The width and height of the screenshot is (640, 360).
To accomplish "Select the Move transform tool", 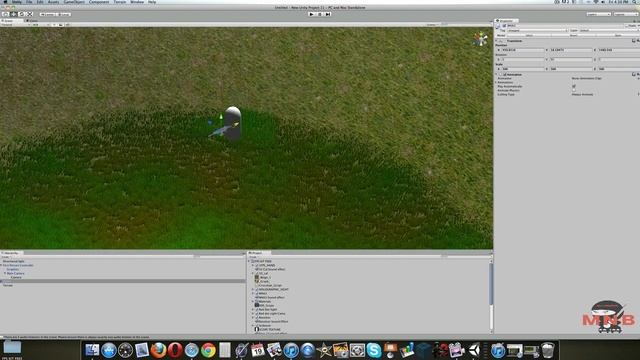I will click(x=13, y=14).
